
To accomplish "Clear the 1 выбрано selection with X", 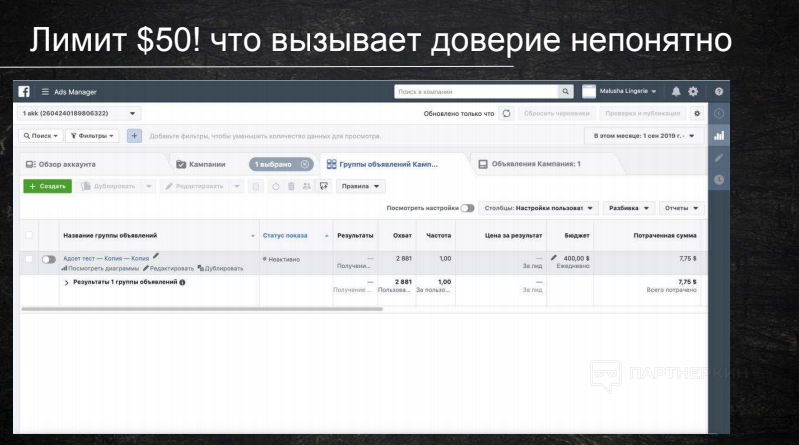I will click(305, 164).
